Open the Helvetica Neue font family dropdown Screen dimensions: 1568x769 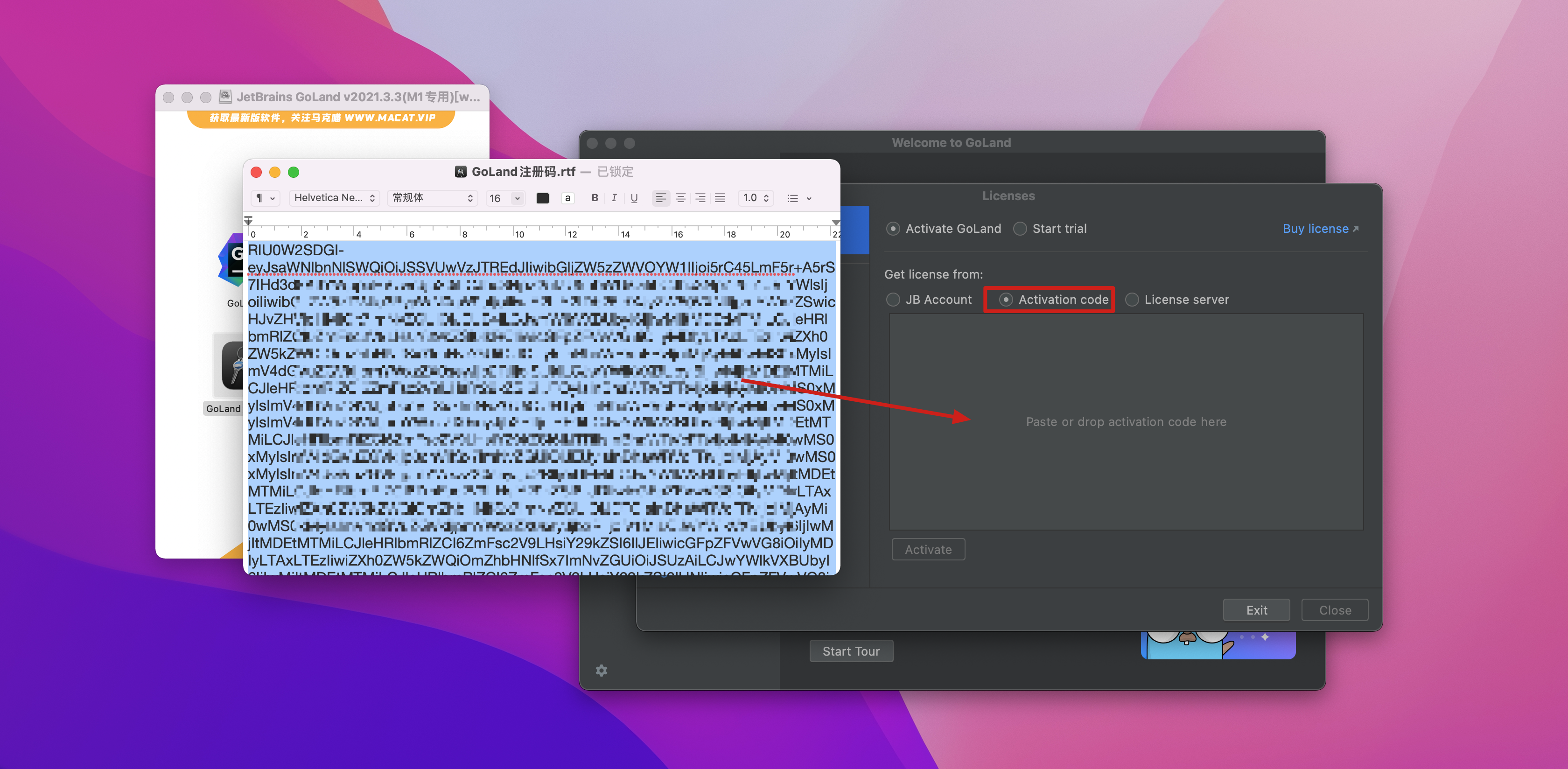(334, 198)
